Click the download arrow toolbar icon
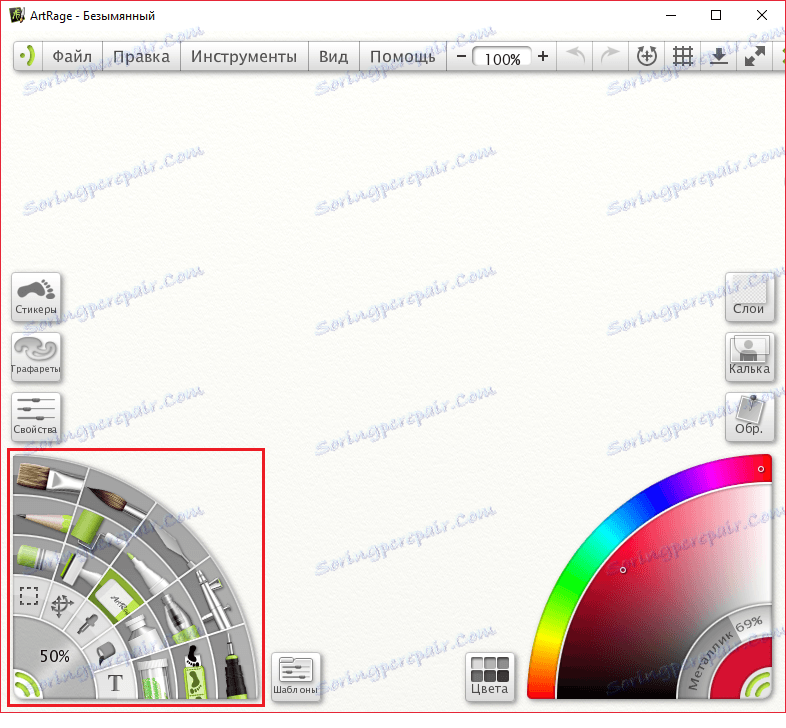Viewport: 786px width, 728px height. click(719, 56)
